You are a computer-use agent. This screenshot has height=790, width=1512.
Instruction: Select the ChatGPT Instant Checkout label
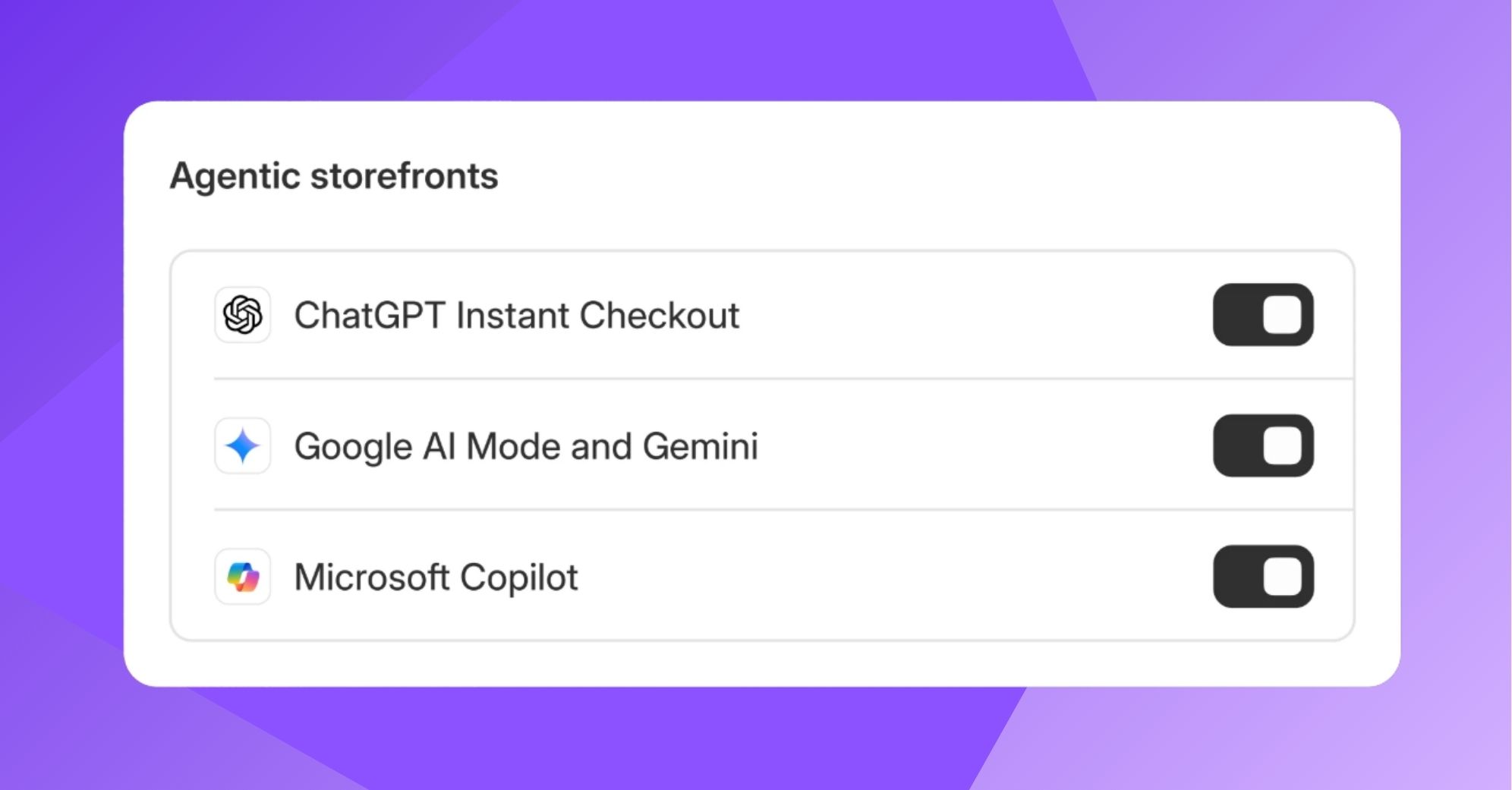(x=516, y=316)
